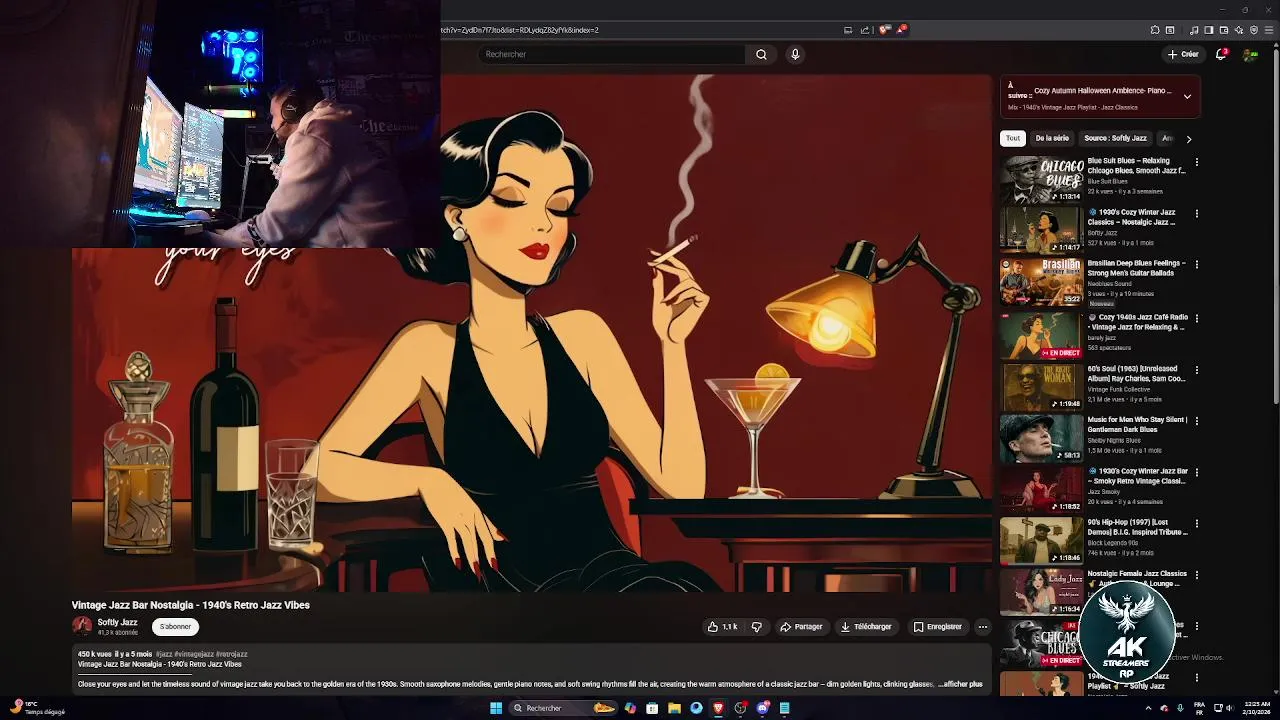
Task: Click the FRA language indicator in tray
Action: [1199, 708]
